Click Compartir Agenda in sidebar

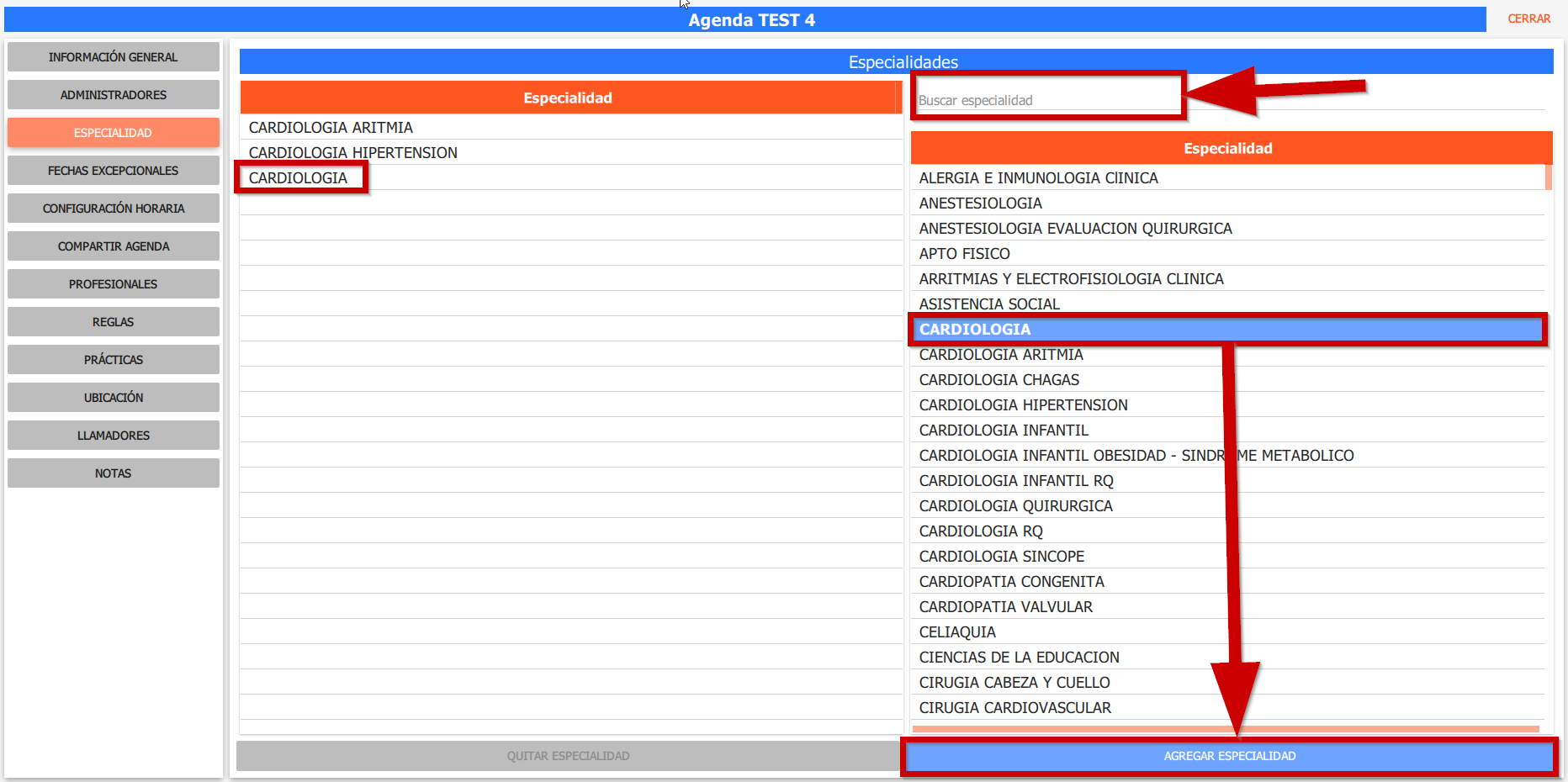tap(113, 246)
